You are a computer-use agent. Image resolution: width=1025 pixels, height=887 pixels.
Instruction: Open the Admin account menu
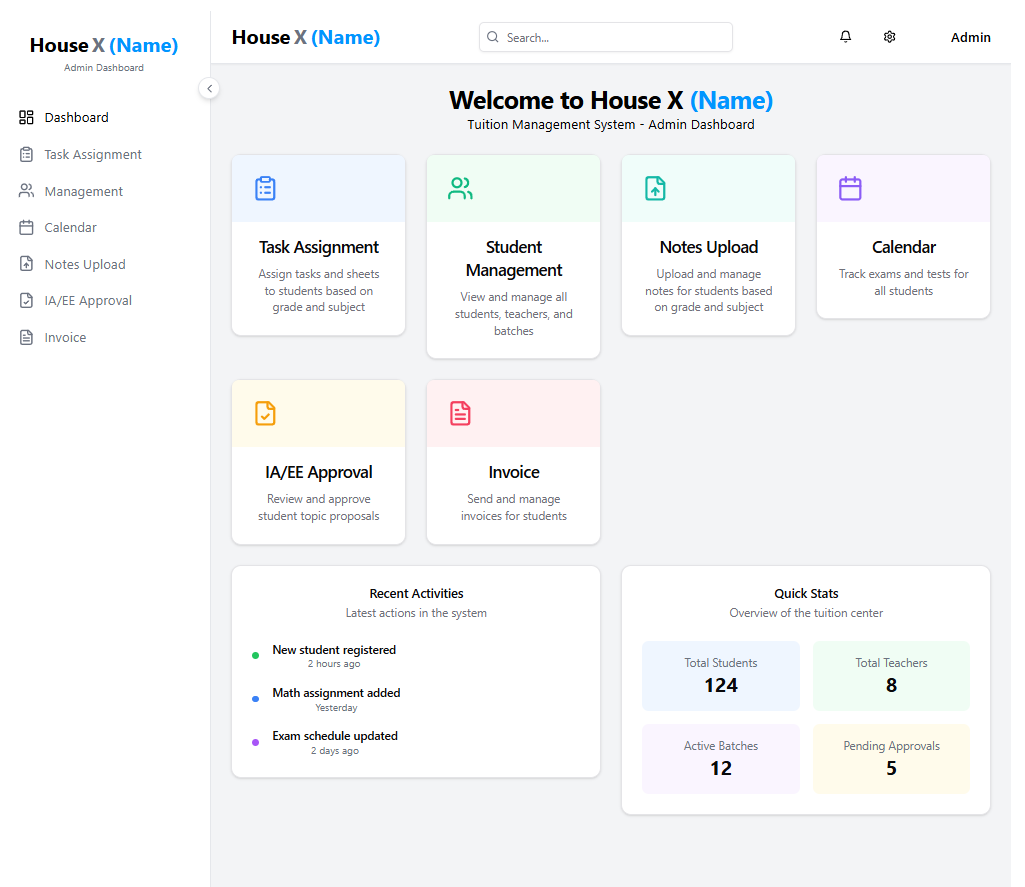[x=970, y=37]
